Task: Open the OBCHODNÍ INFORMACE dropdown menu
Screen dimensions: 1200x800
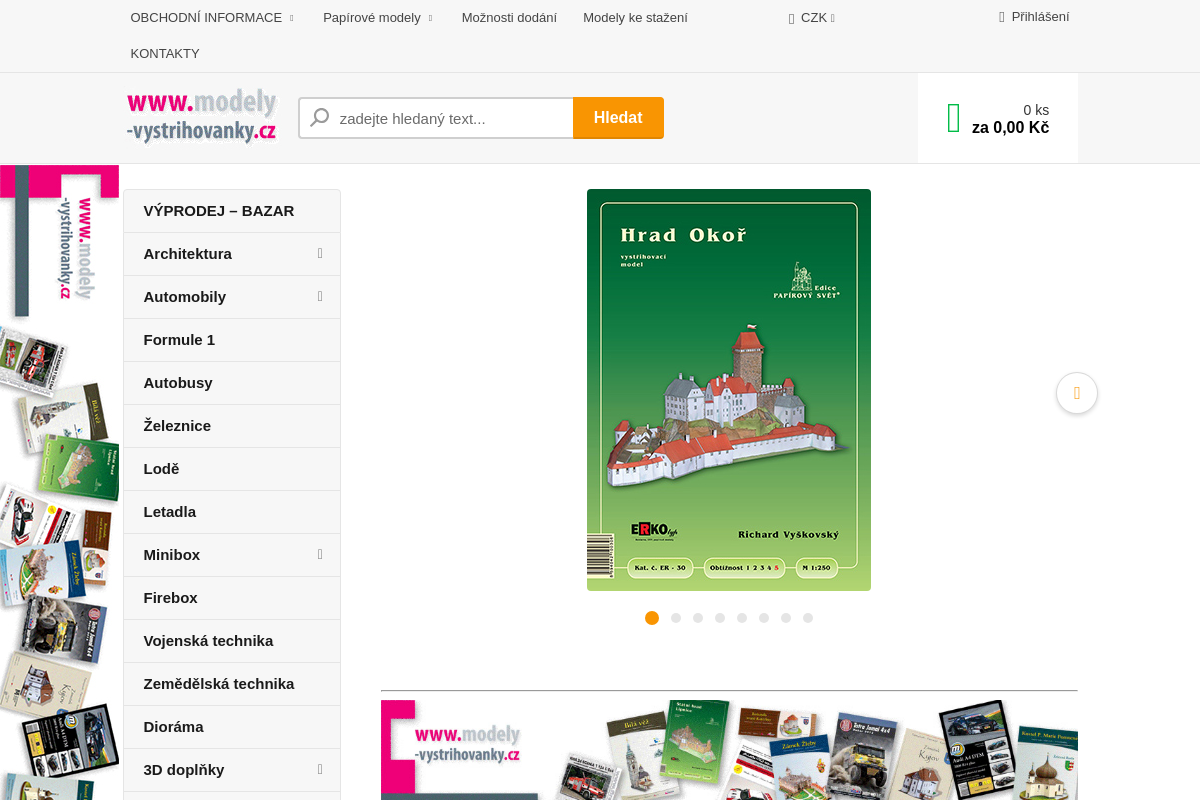Action: (212, 18)
